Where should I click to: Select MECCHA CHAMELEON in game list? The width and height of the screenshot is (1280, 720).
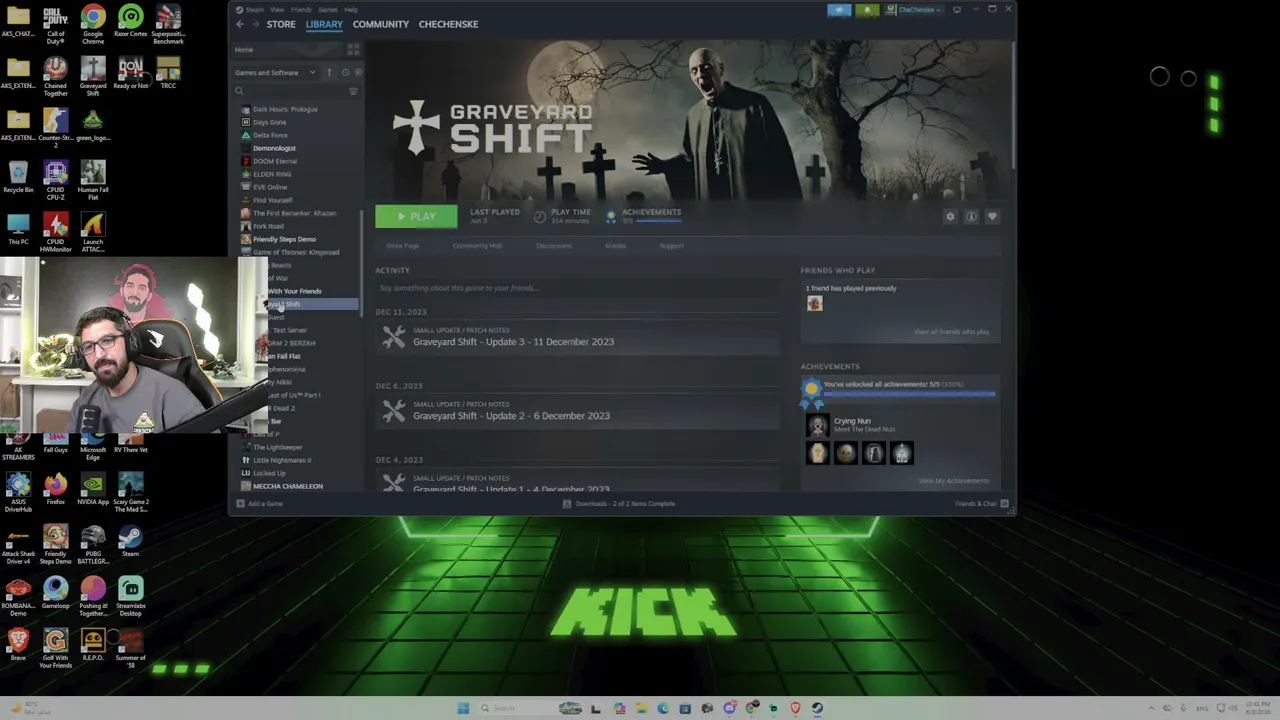tap(287, 486)
